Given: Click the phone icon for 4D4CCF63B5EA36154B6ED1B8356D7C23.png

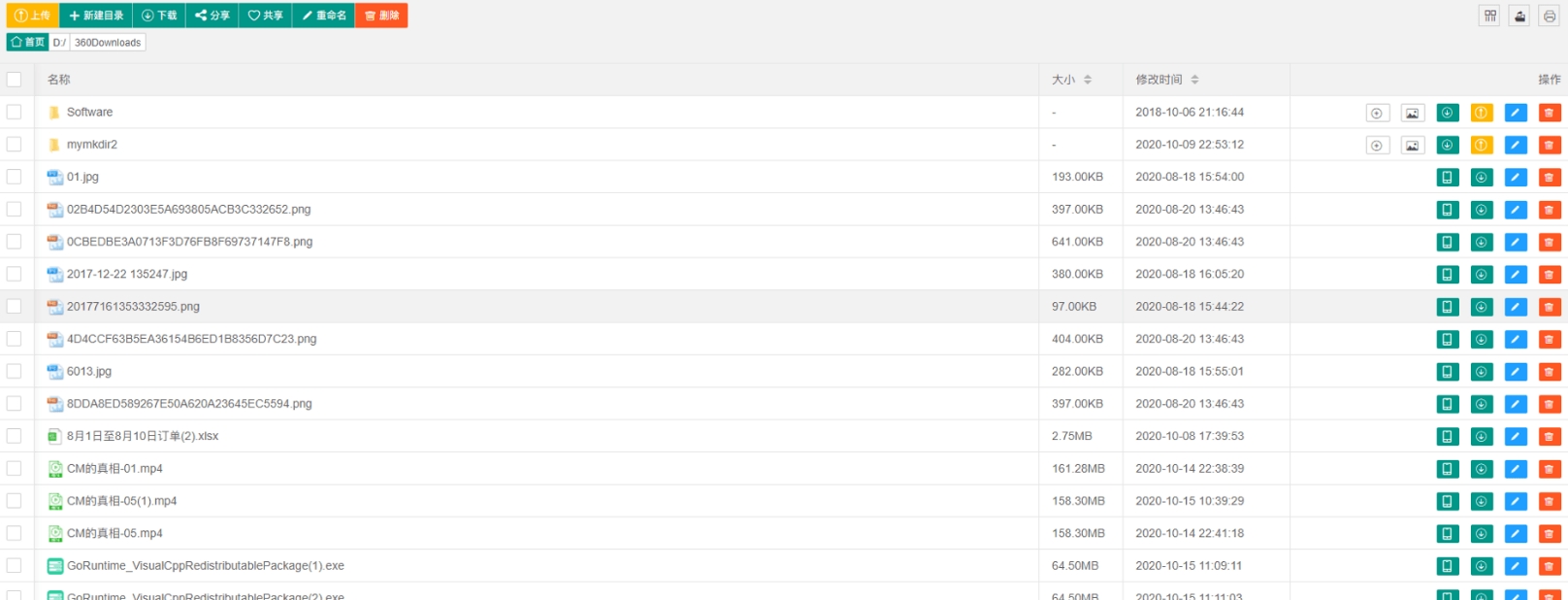Looking at the screenshot, I should [1447, 339].
